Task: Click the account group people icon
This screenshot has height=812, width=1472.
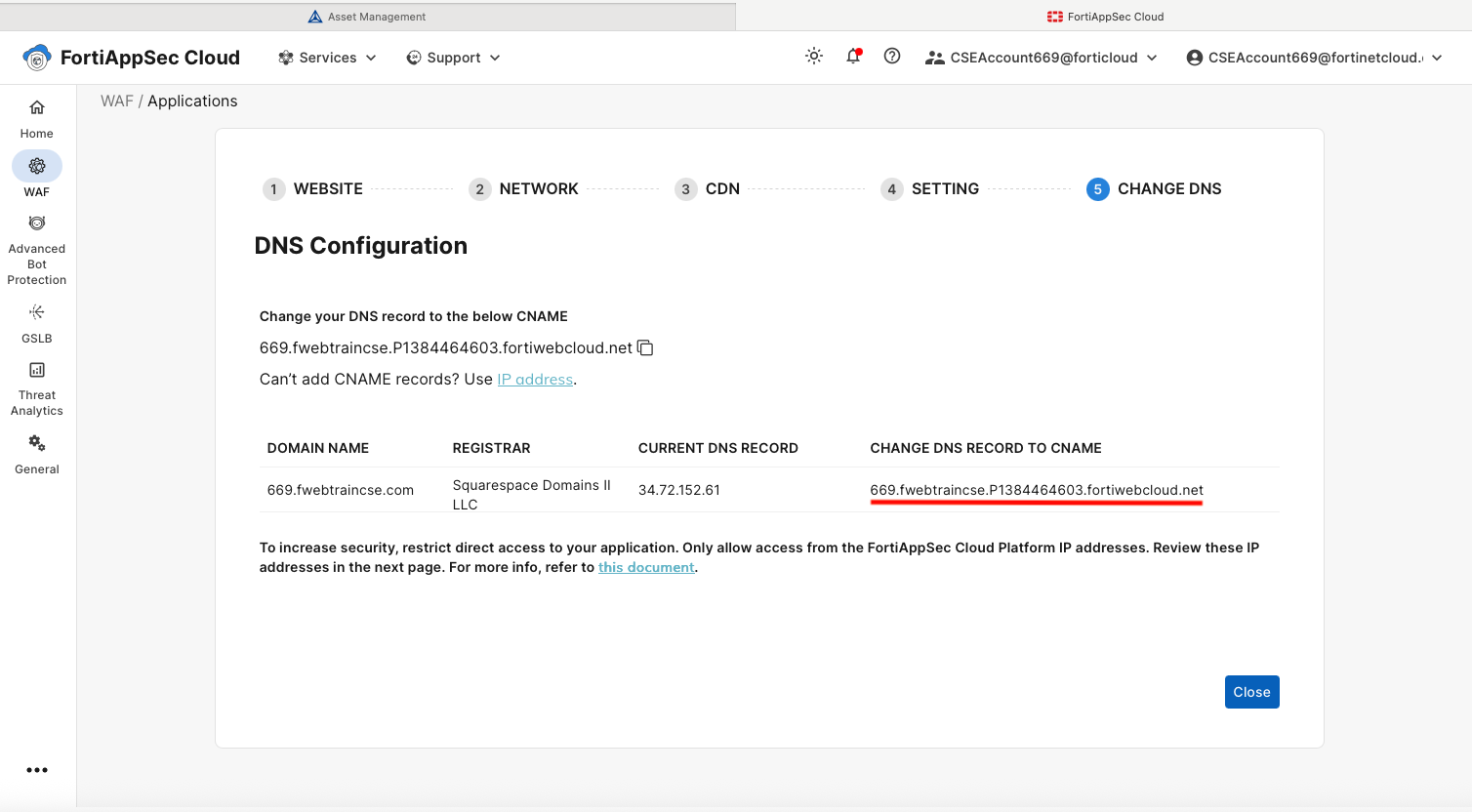Action: point(934,58)
